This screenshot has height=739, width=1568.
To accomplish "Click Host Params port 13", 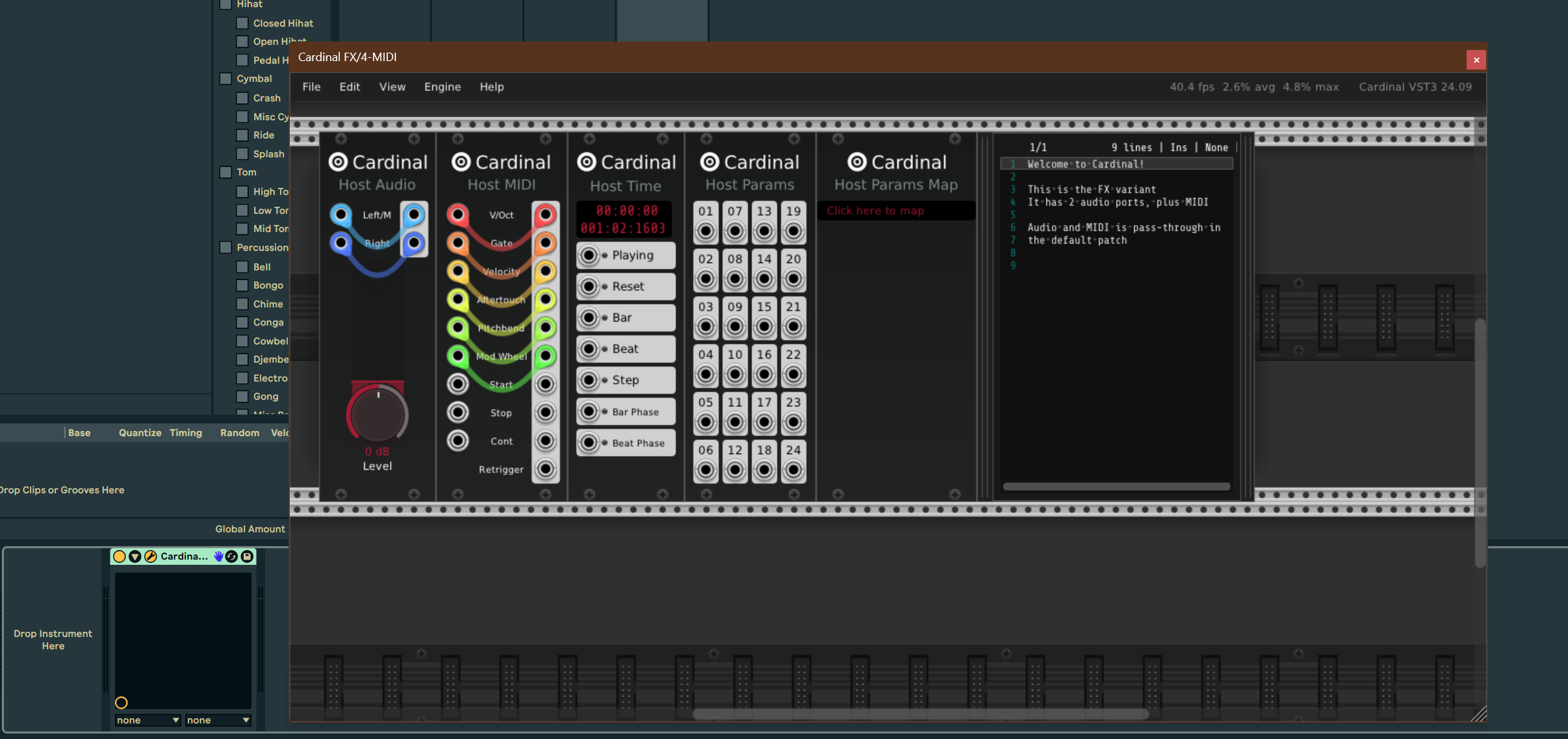I will (x=764, y=231).
